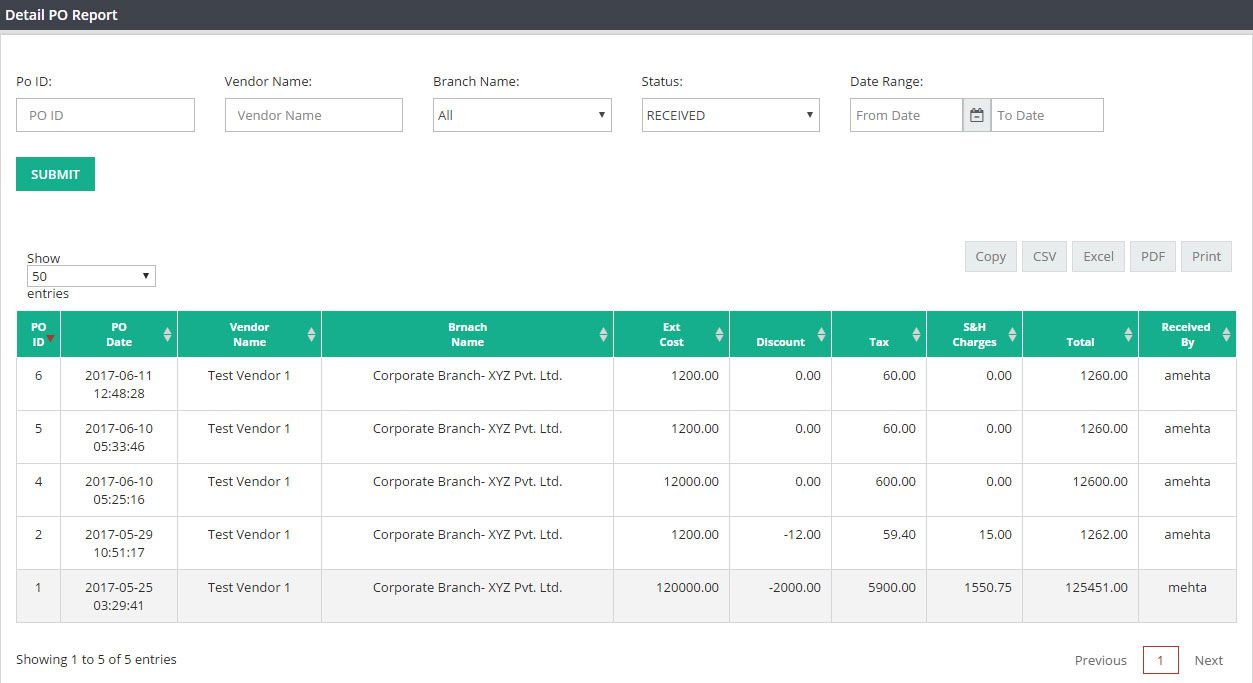Click the PDF export button
The width and height of the screenshot is (1253, 683).
pos(1153,256)
